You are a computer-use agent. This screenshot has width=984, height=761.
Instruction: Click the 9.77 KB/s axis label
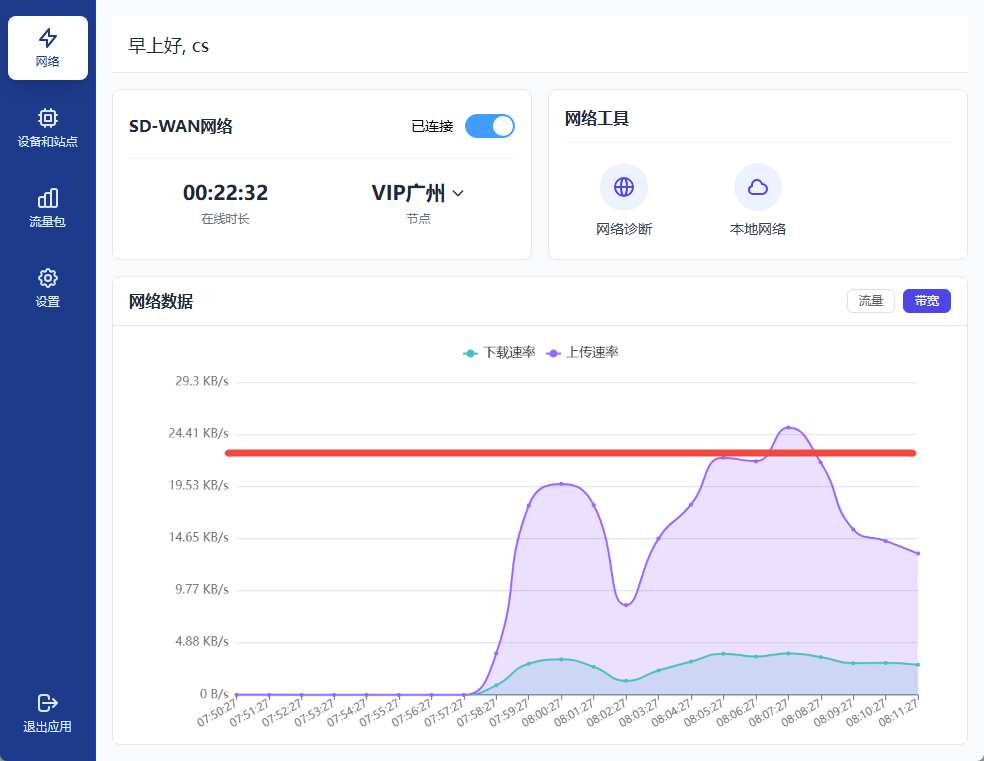(x=201, y=590)
